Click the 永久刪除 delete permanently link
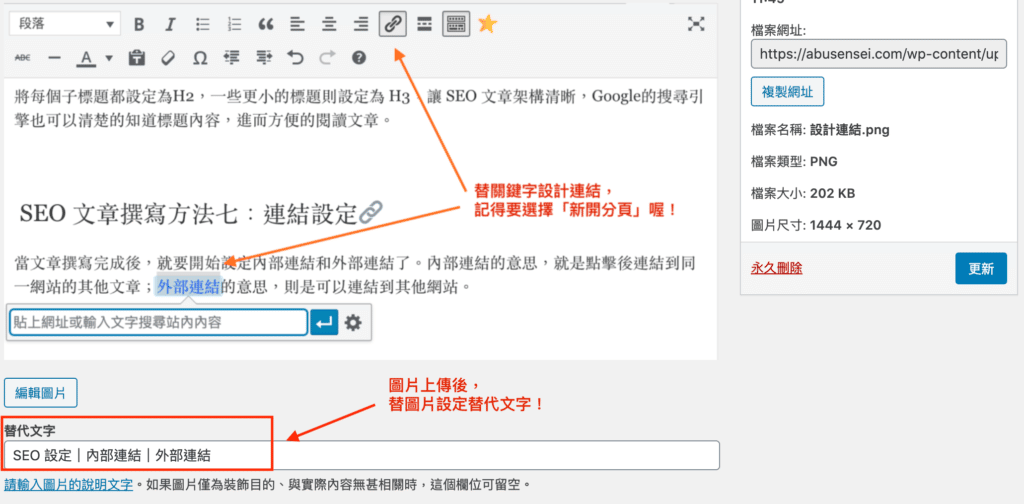The image size is (1024, 504). [776, 268]
